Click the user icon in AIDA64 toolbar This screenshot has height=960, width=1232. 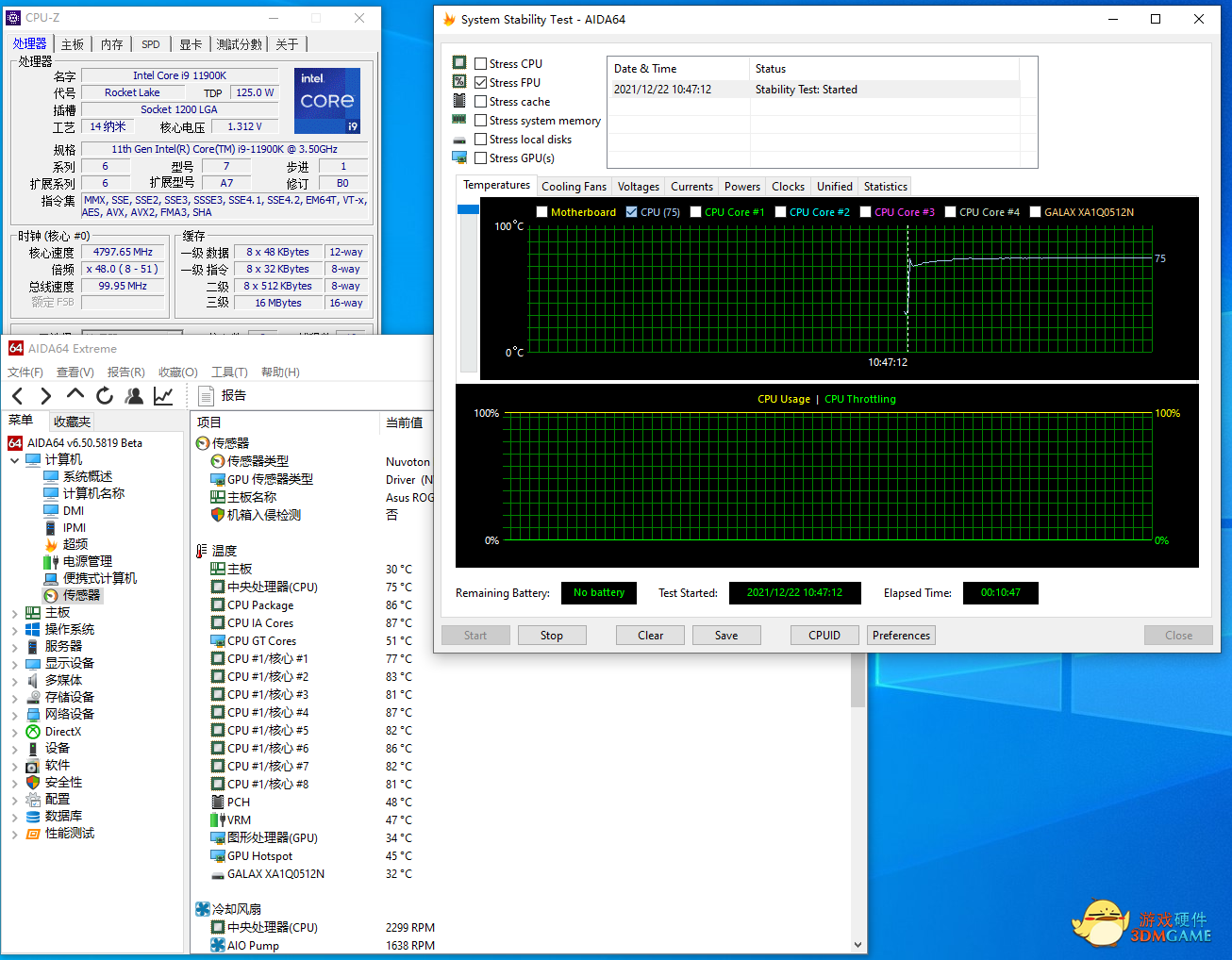coord(134,396)
